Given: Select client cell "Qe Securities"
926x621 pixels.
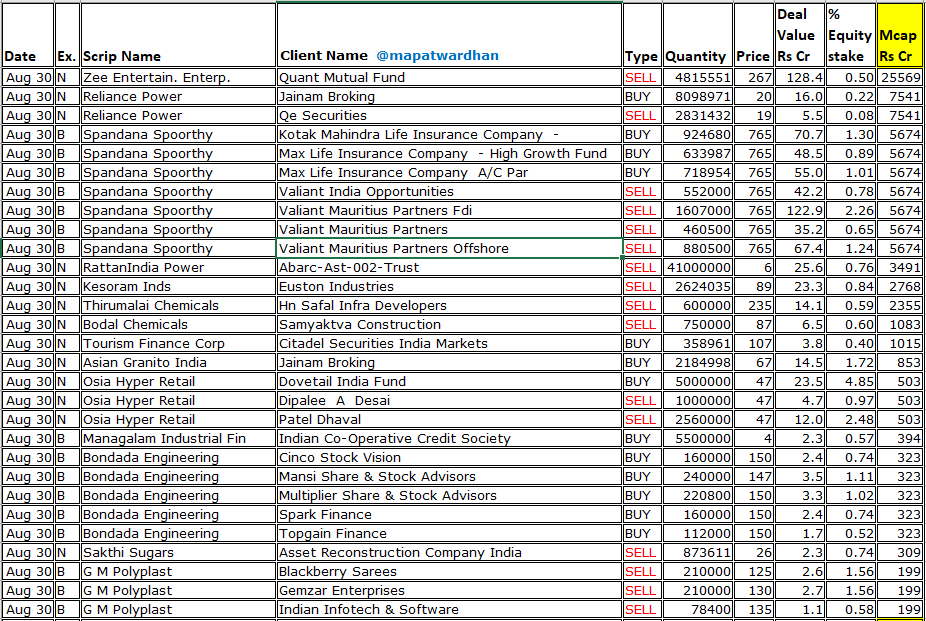Looking at the screenshot, I should point(449,115).
